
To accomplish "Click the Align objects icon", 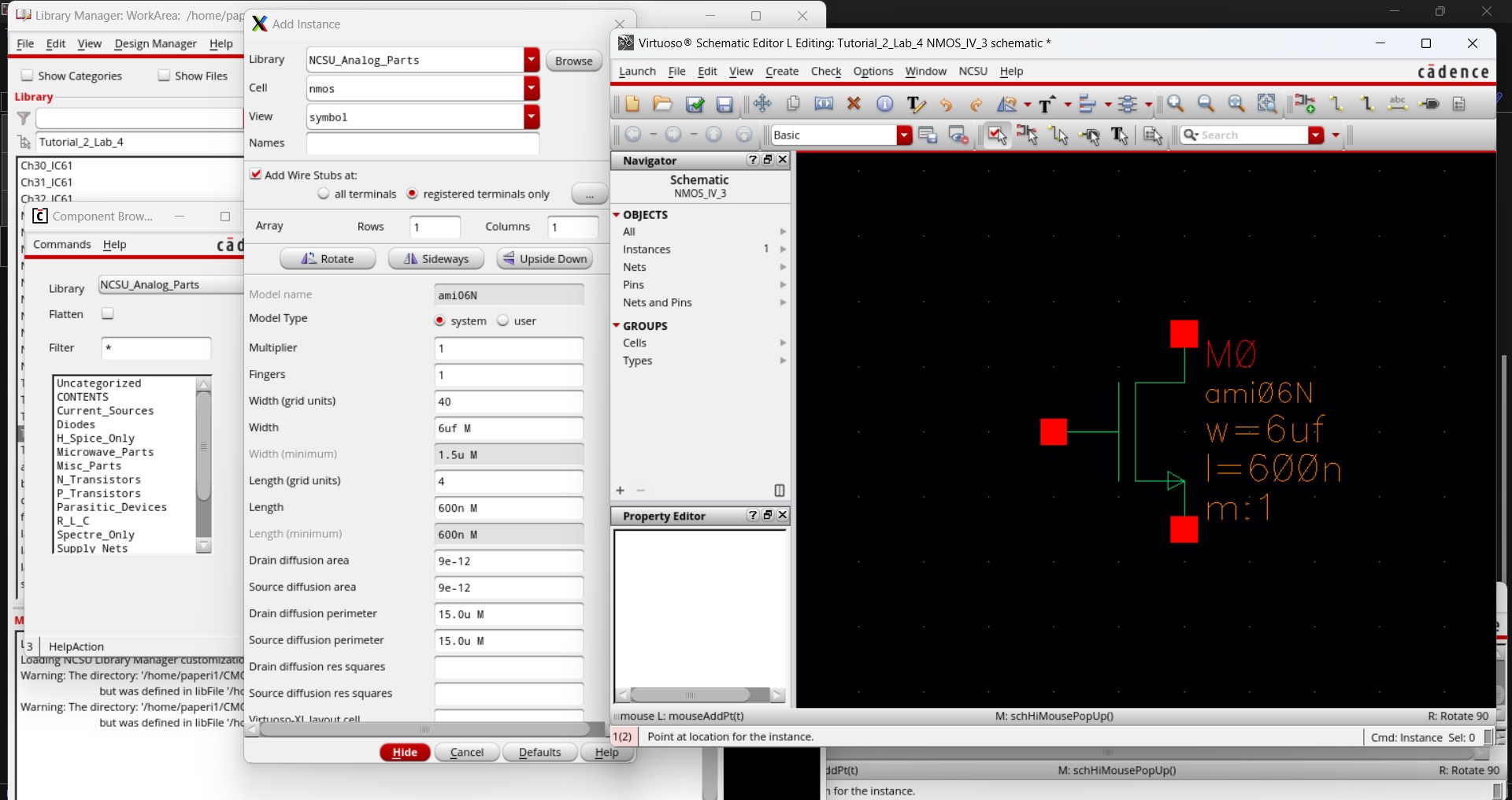I will (x=1088, y=104).
